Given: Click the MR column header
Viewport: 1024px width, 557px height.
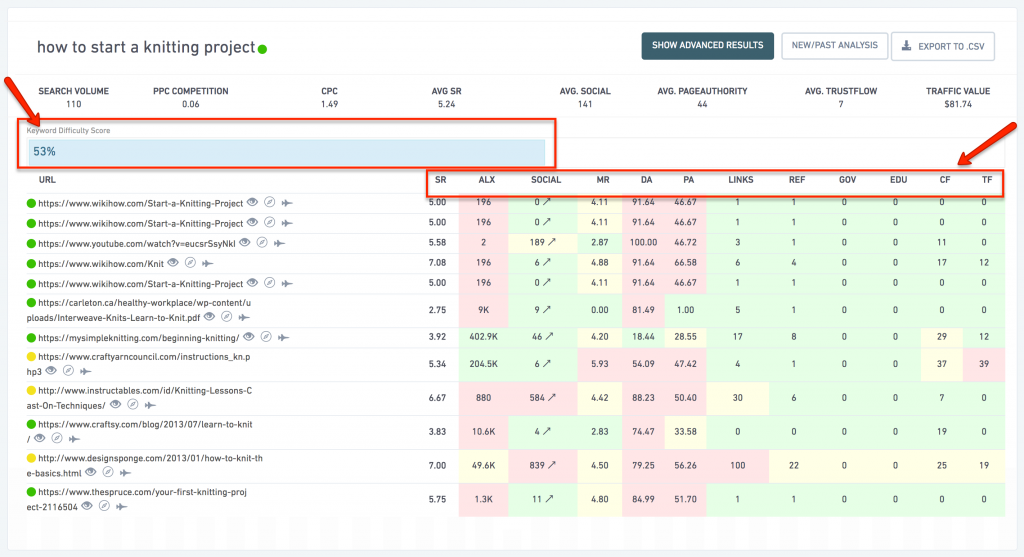Looking at the screenshot, I should [603, 180].
